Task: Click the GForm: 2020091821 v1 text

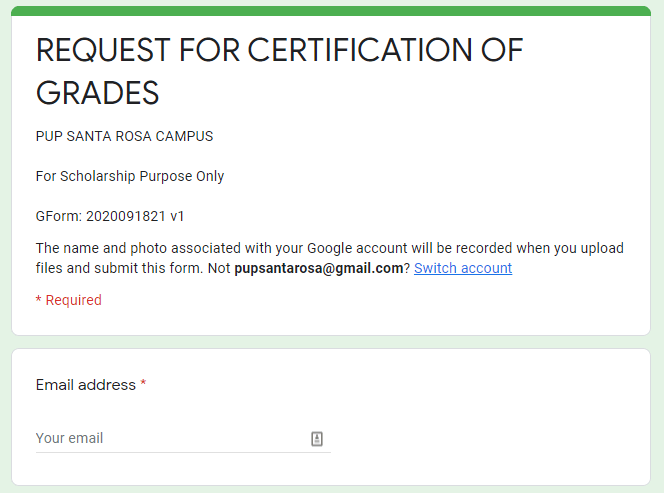Action: [x=110, y=216]
